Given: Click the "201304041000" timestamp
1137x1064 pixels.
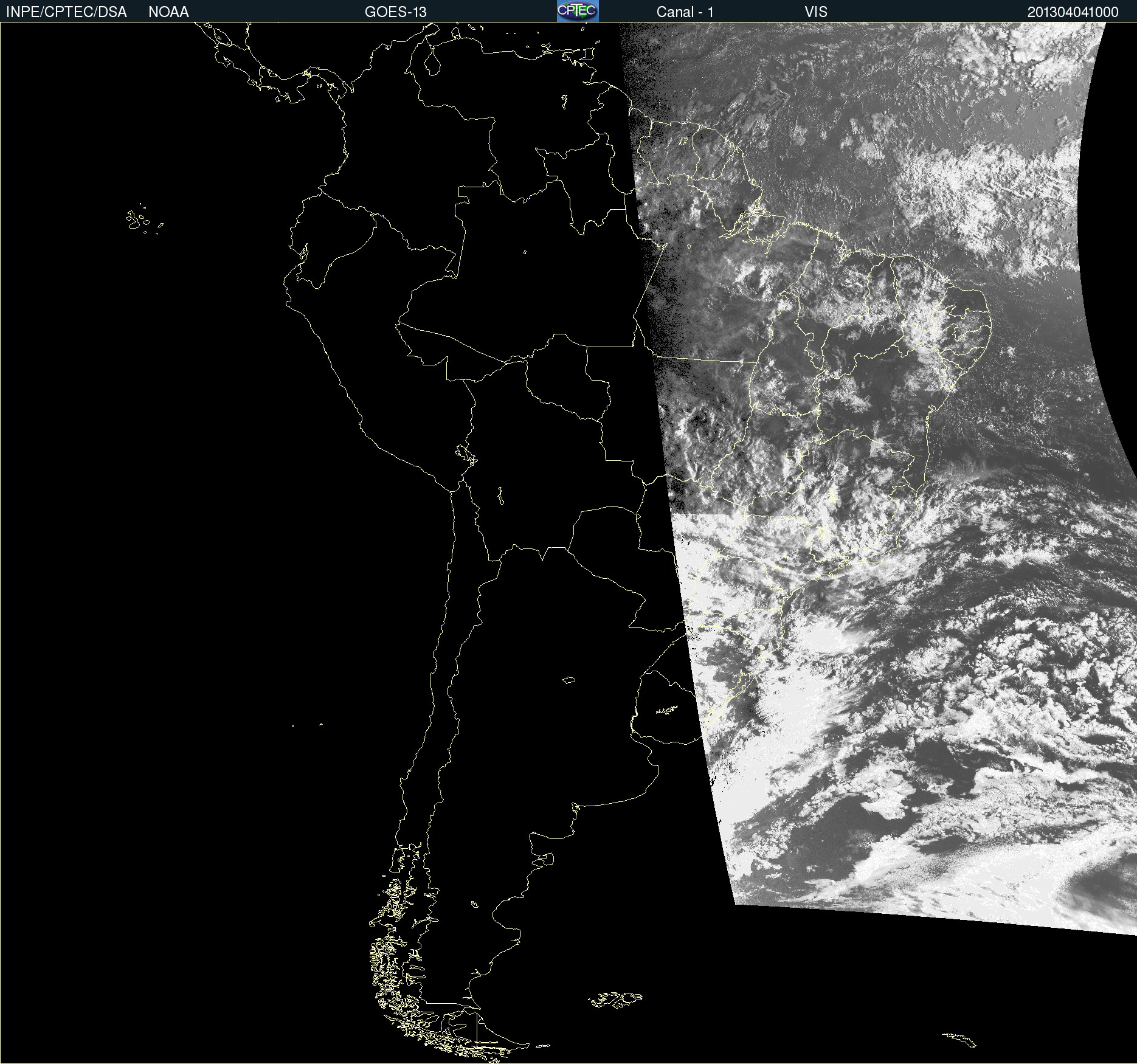Looking at the screenshot, I should (x=1073, y=12).
